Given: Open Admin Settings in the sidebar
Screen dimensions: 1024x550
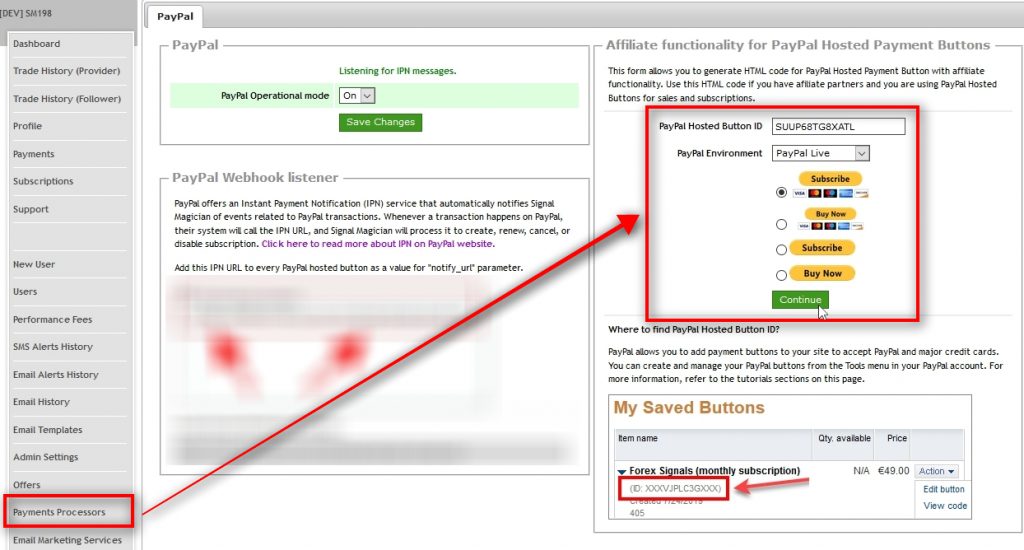Looking at the screenshot, I should coord(45,457).
